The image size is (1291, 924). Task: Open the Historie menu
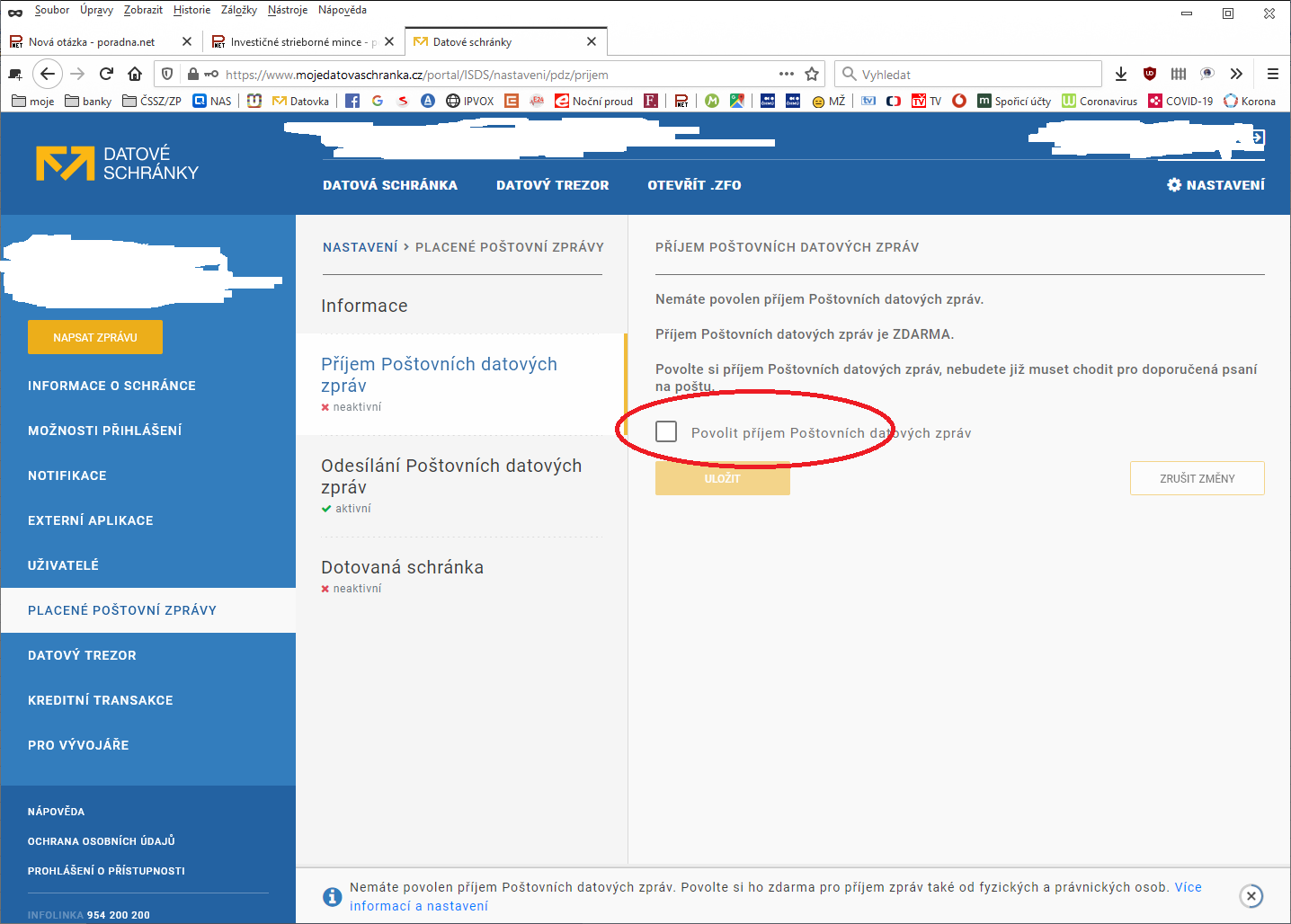(191, 10)
